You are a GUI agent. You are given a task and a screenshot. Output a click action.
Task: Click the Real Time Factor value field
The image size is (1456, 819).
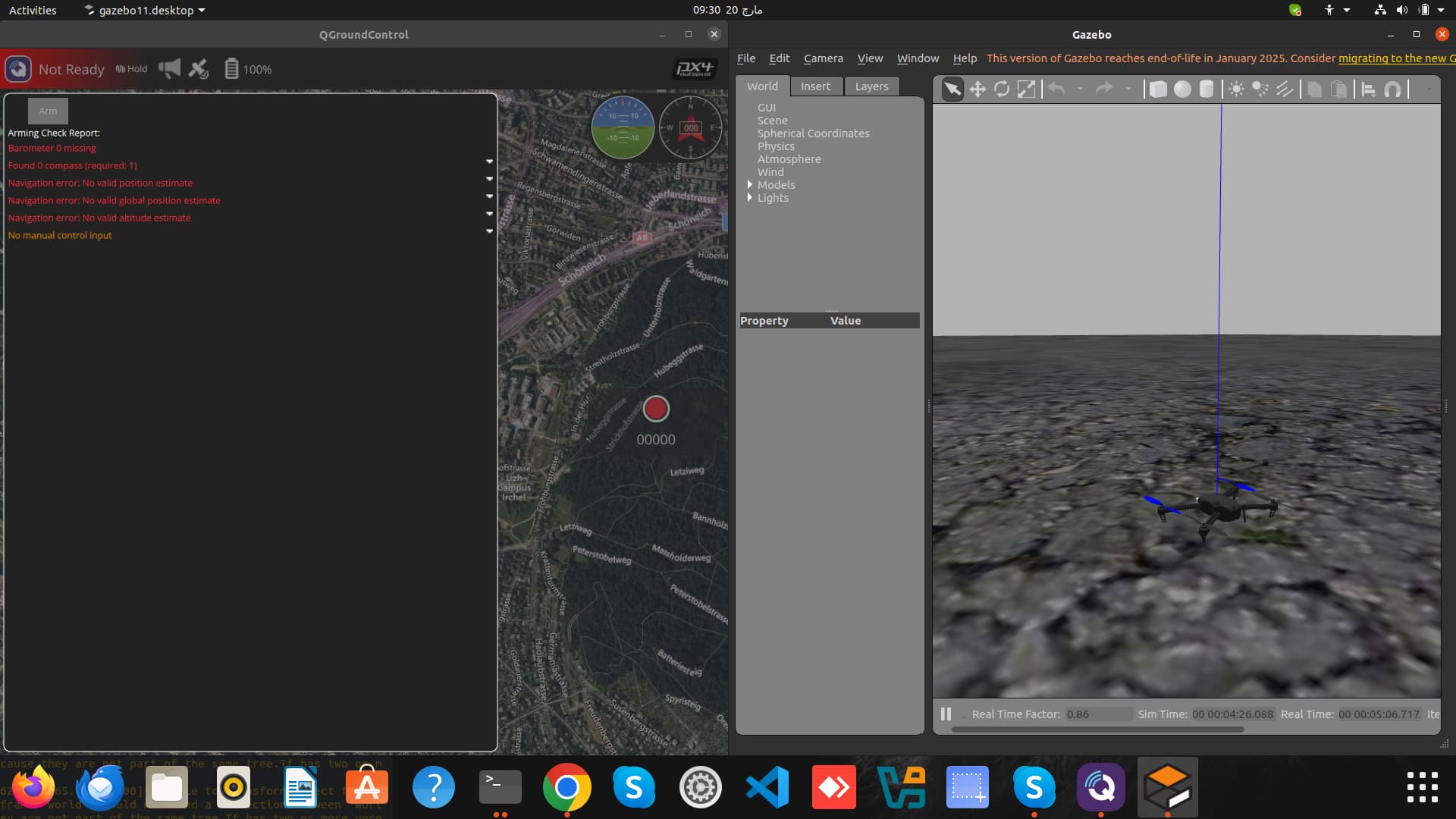click(1098, 714)
